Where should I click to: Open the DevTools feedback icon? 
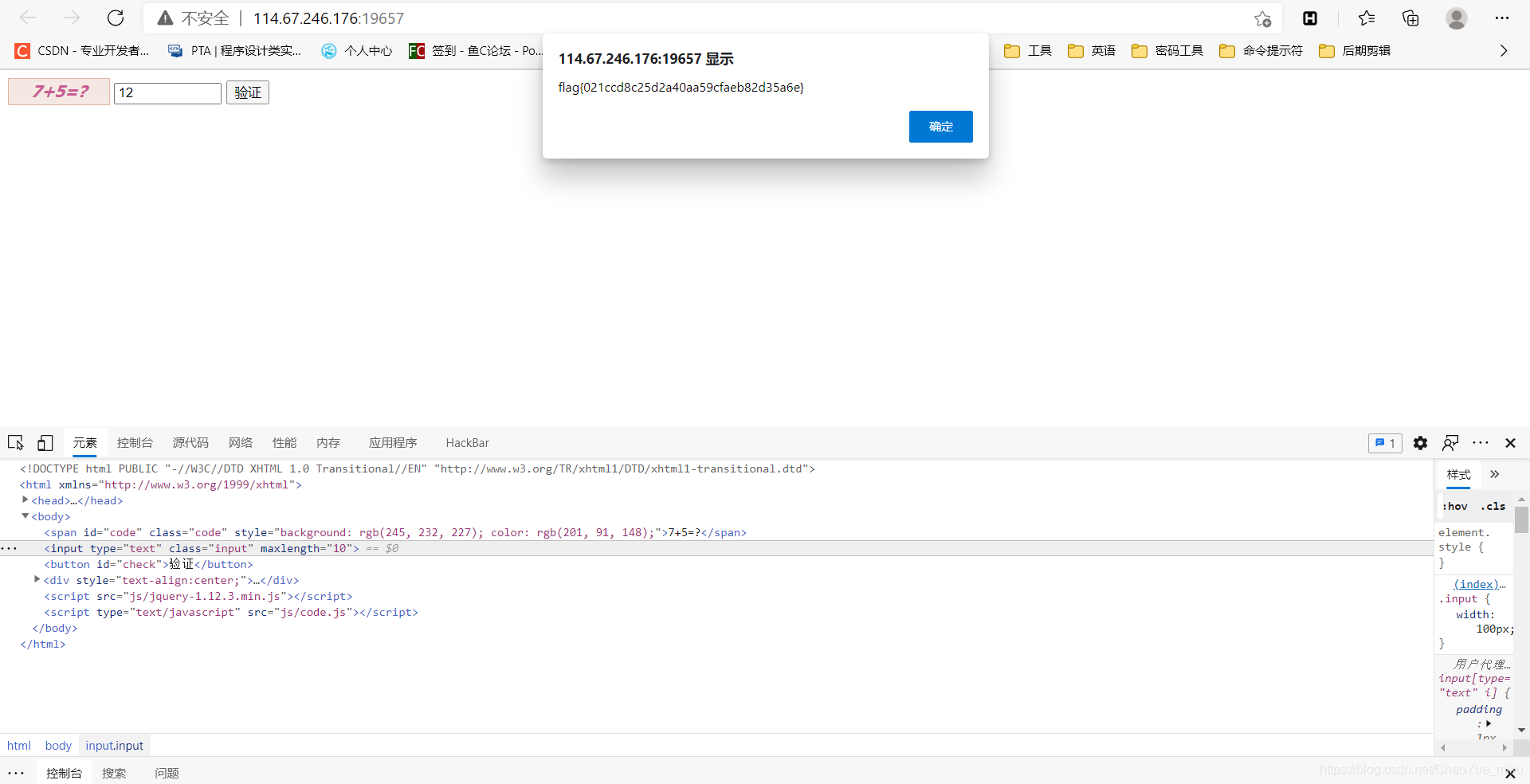click(x=1451, y=443)
